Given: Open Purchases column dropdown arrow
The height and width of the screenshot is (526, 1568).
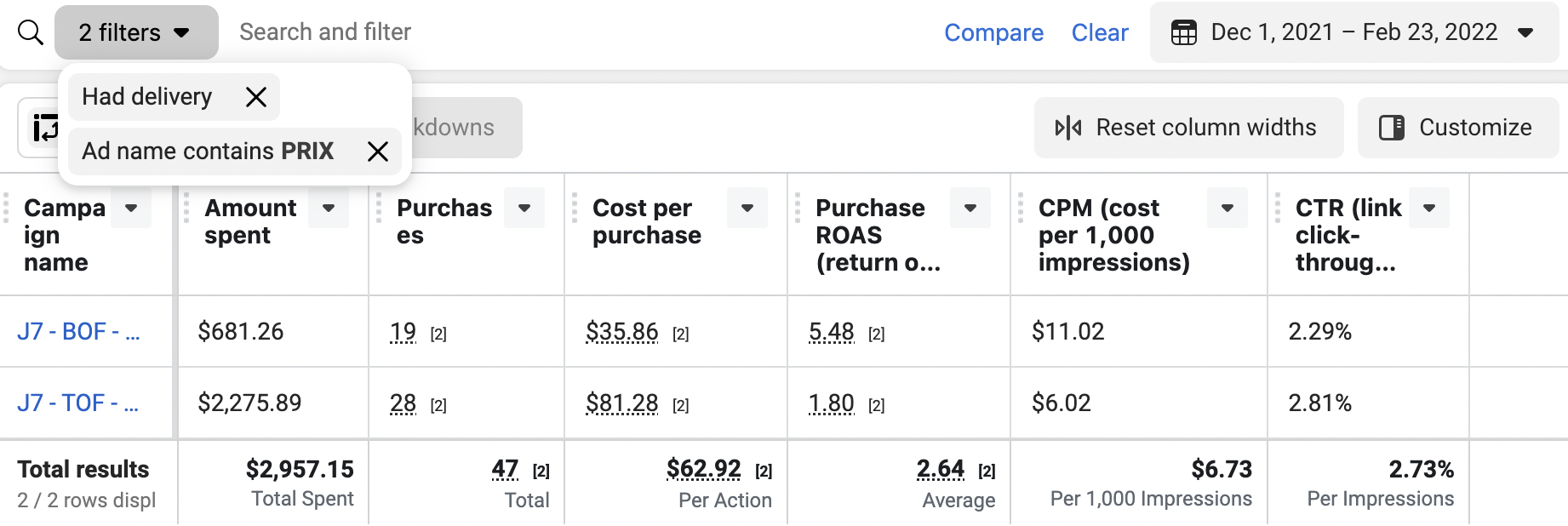Looking at the screenshot, I should coord(524,208).
